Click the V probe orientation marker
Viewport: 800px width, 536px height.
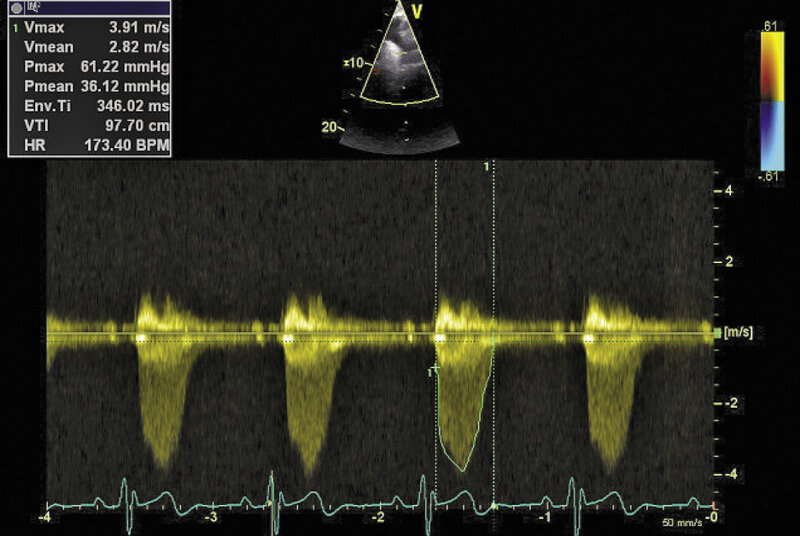(x=417, y=12)
